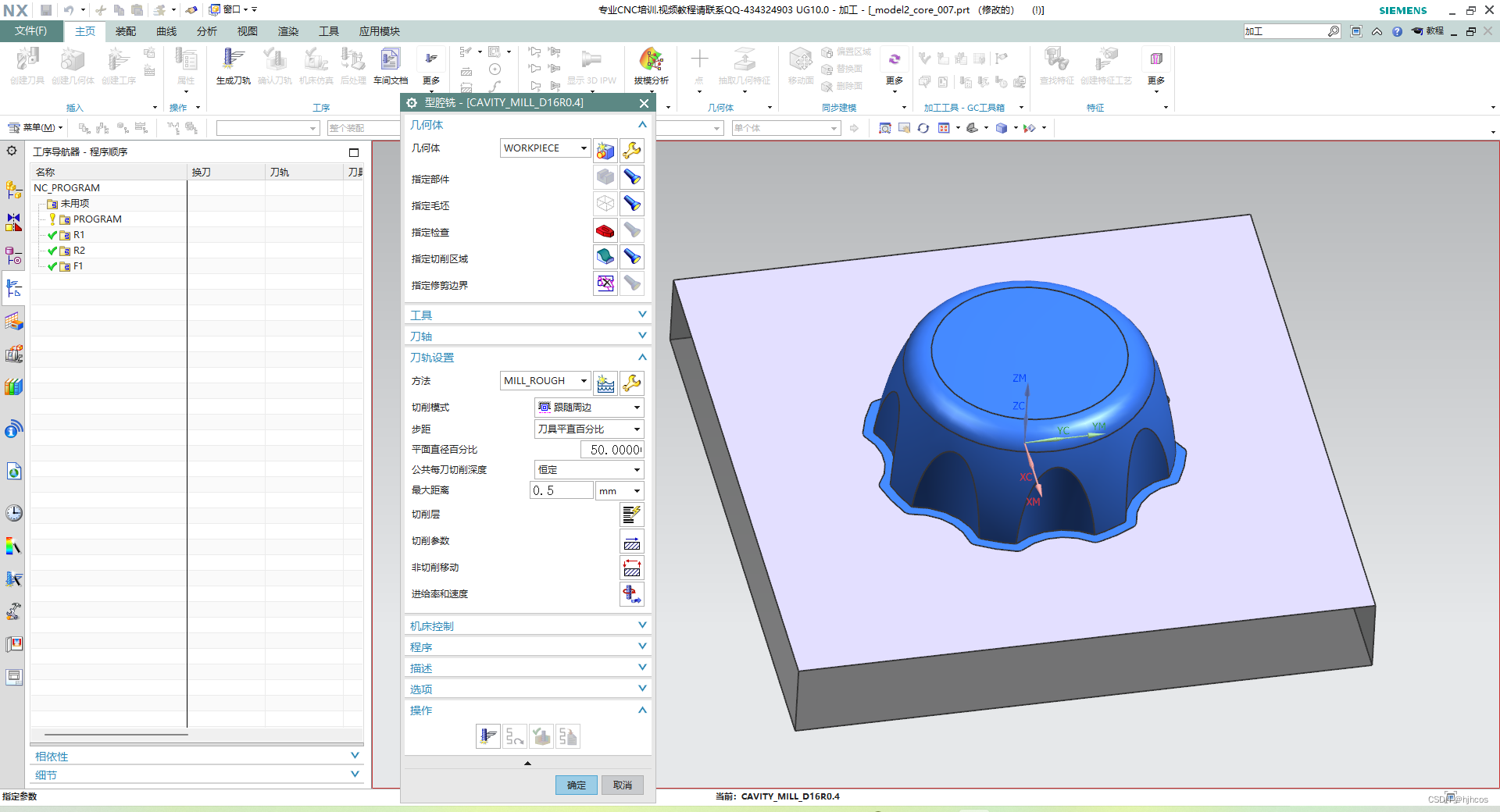Open the Shop Documentation (车间文档) tool

pos(390,66)
